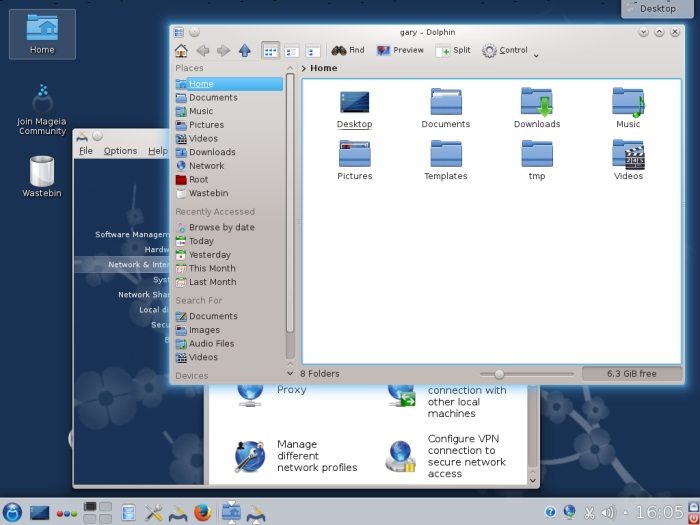Open the Mageia application launcher menu
The height and width of the screenshot is (525, 700).
(x=12, y=512)
